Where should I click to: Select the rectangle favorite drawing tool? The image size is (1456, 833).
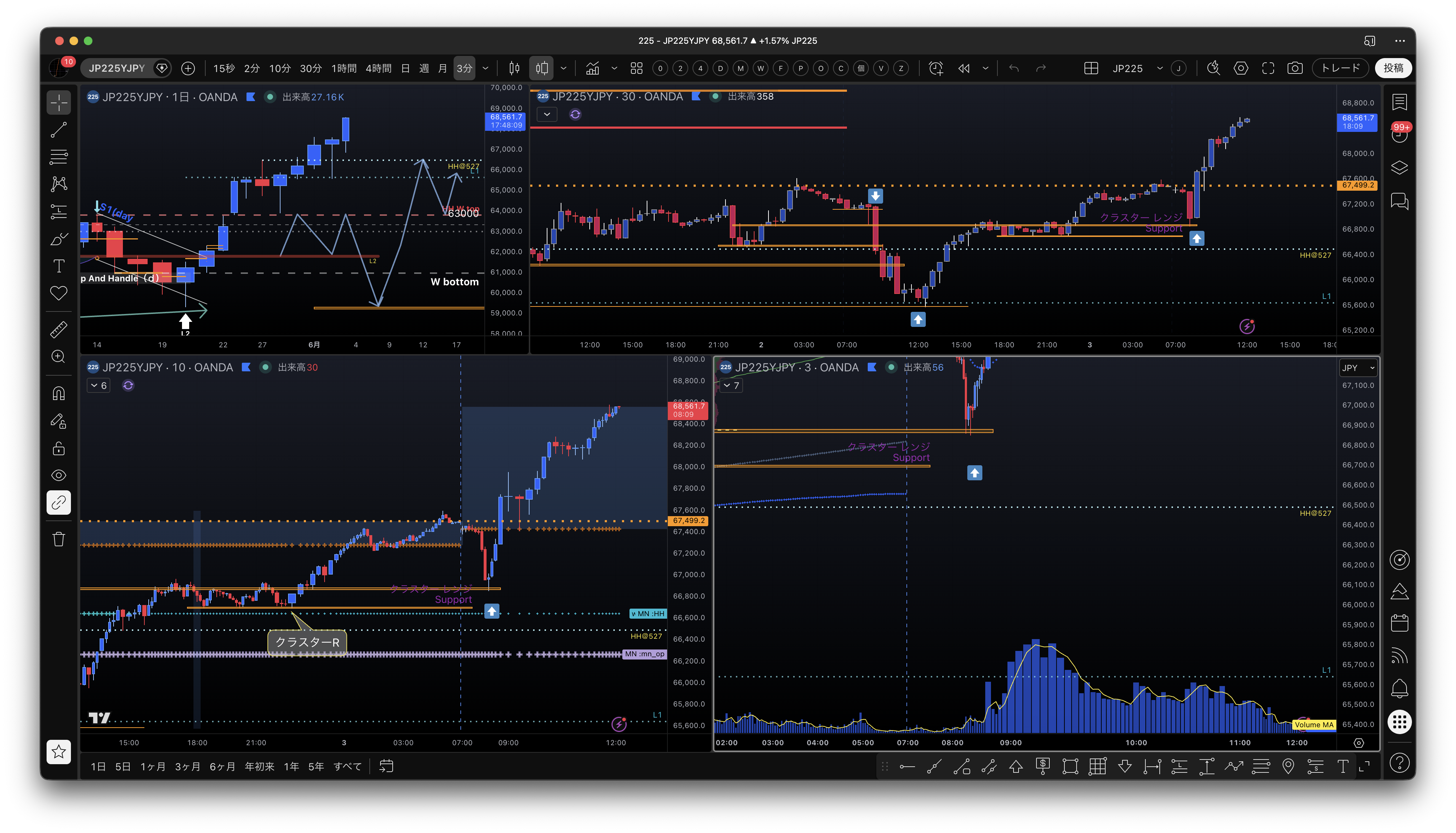click(x=1070, y=766)
